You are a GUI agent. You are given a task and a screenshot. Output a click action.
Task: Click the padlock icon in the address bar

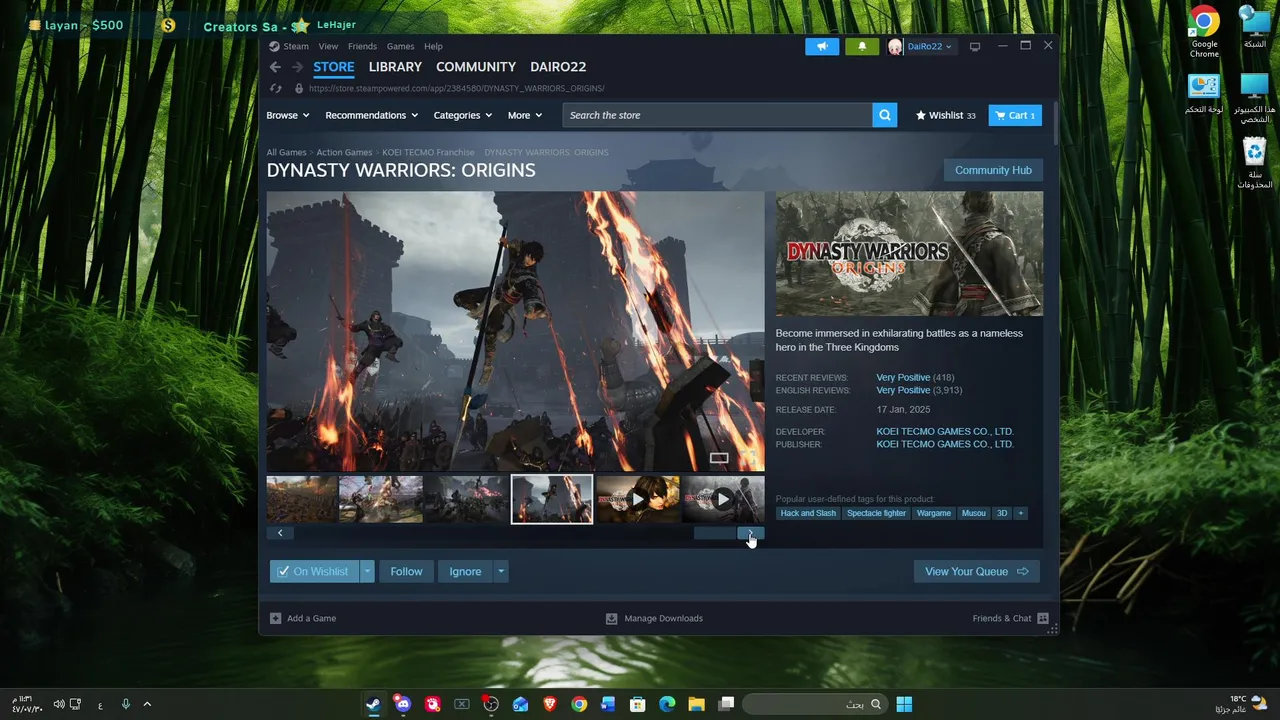click(x=298, y=88)
